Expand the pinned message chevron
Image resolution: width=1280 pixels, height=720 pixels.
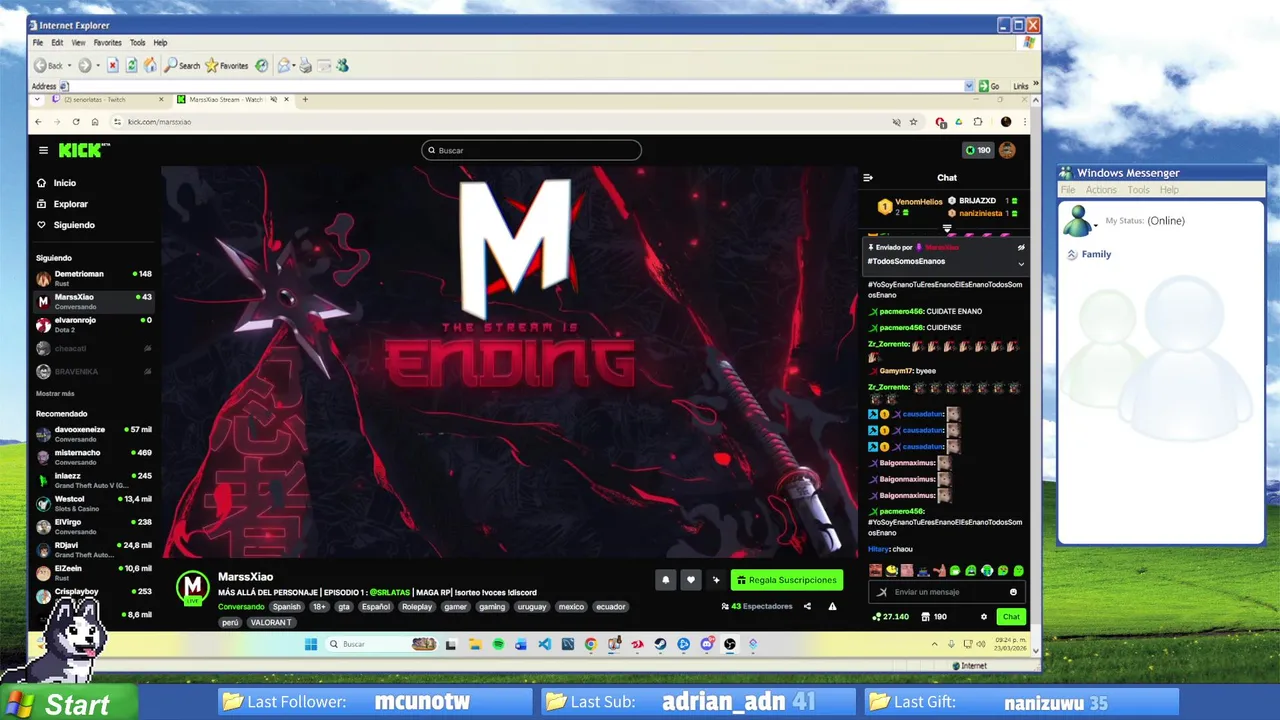coord(1021,264)
